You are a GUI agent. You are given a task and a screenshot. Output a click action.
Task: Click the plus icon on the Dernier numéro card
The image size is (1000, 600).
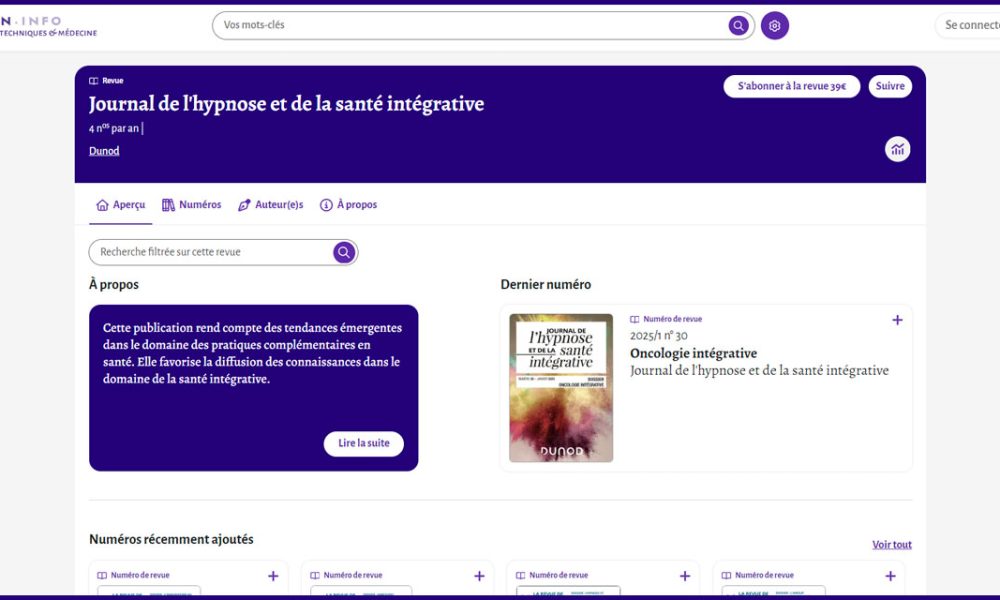pyautogui.click(x=897, y=319)
